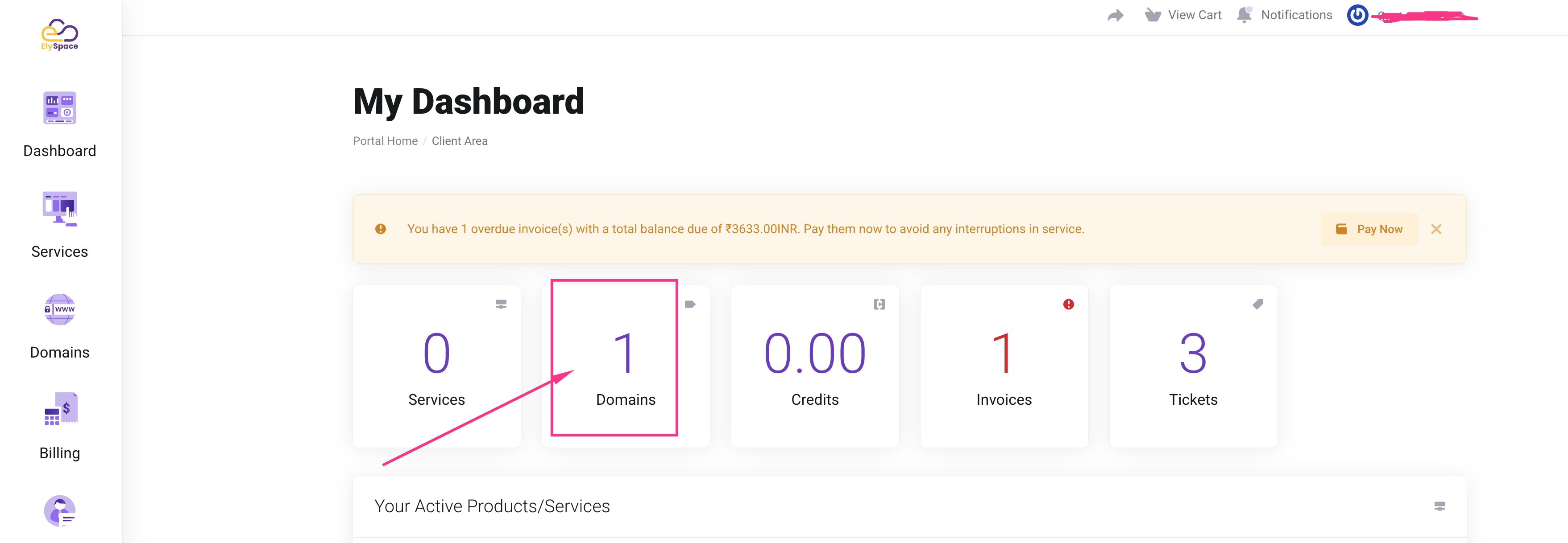Click the share arrow icon in header
1568x543 pixels.
click(1115, 15)
